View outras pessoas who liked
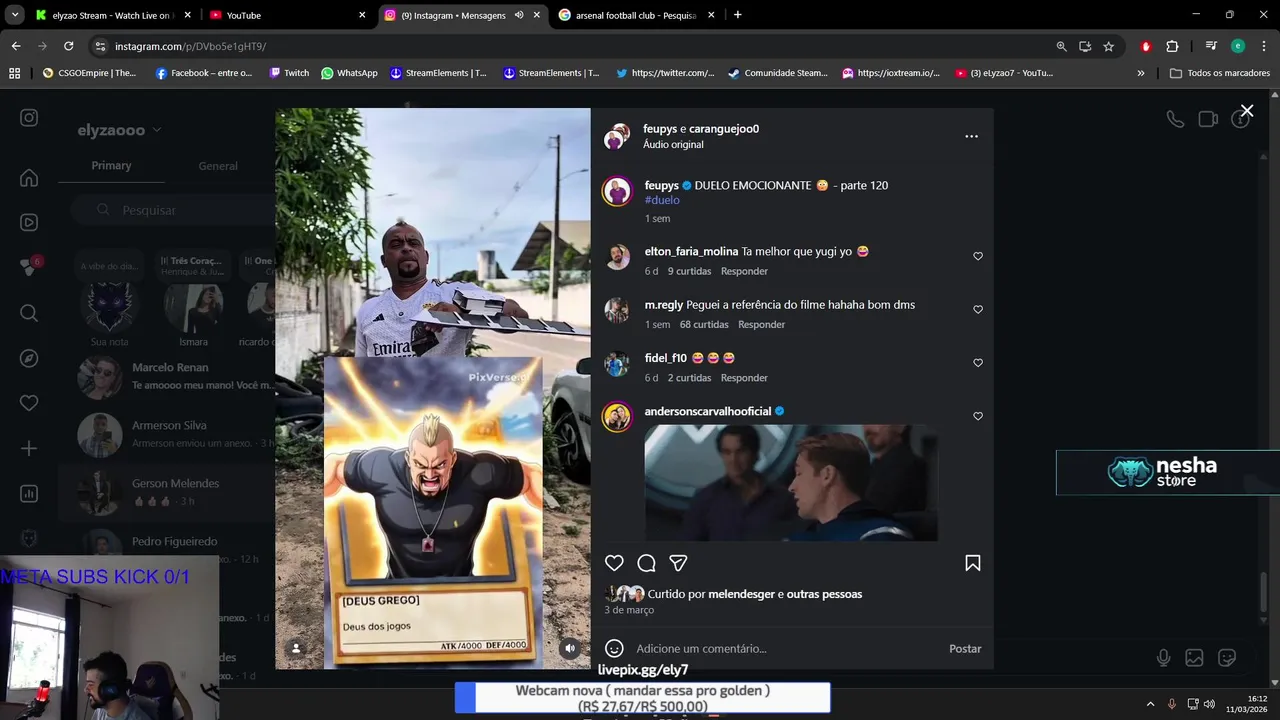The height and width of the screenshot is (720, 1280). 824,594
